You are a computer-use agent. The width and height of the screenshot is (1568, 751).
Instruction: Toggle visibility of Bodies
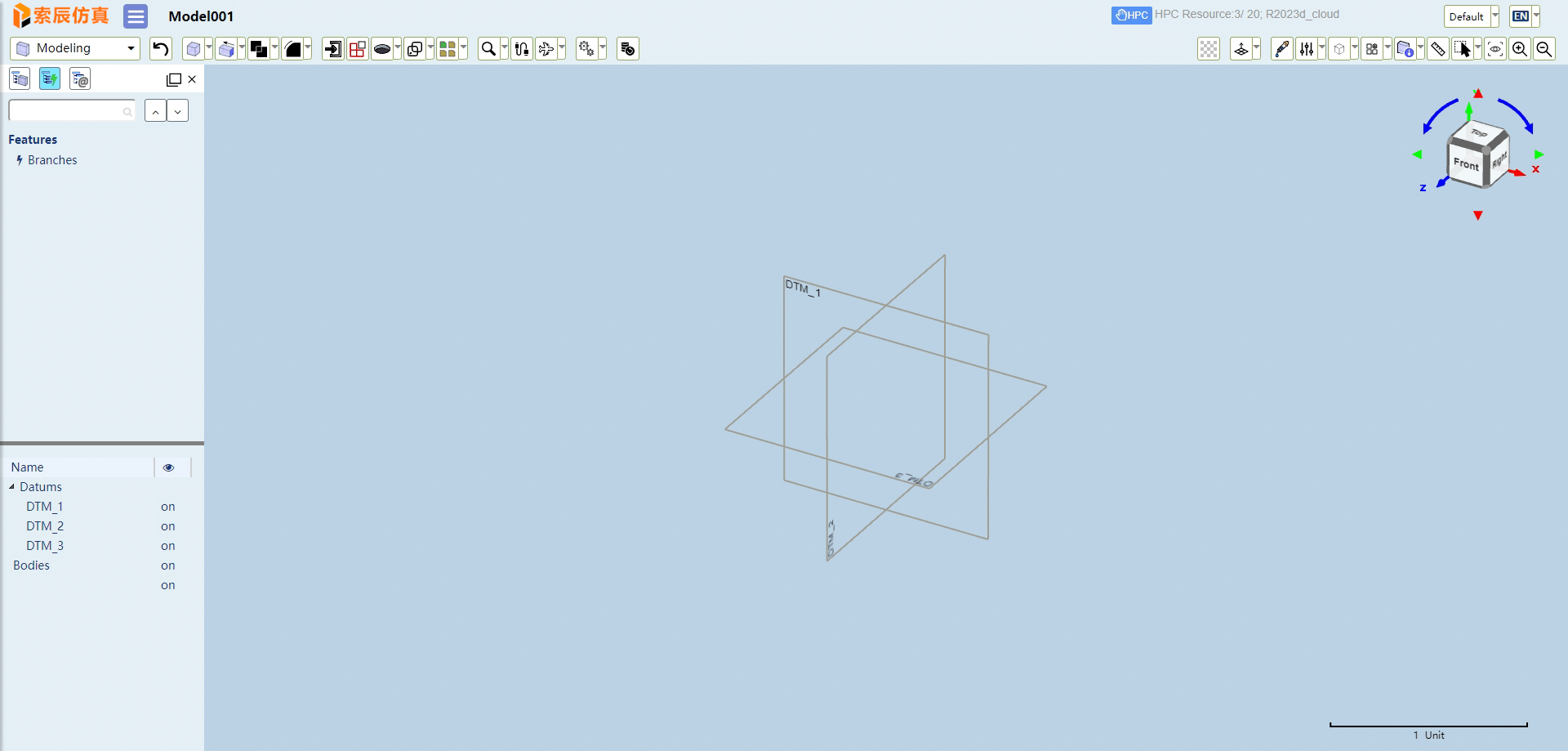point(168,565)
